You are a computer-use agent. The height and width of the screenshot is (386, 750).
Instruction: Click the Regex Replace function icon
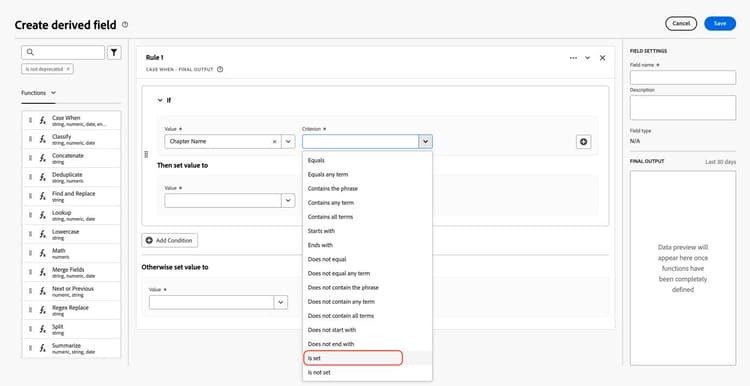(x=43, y=310)
